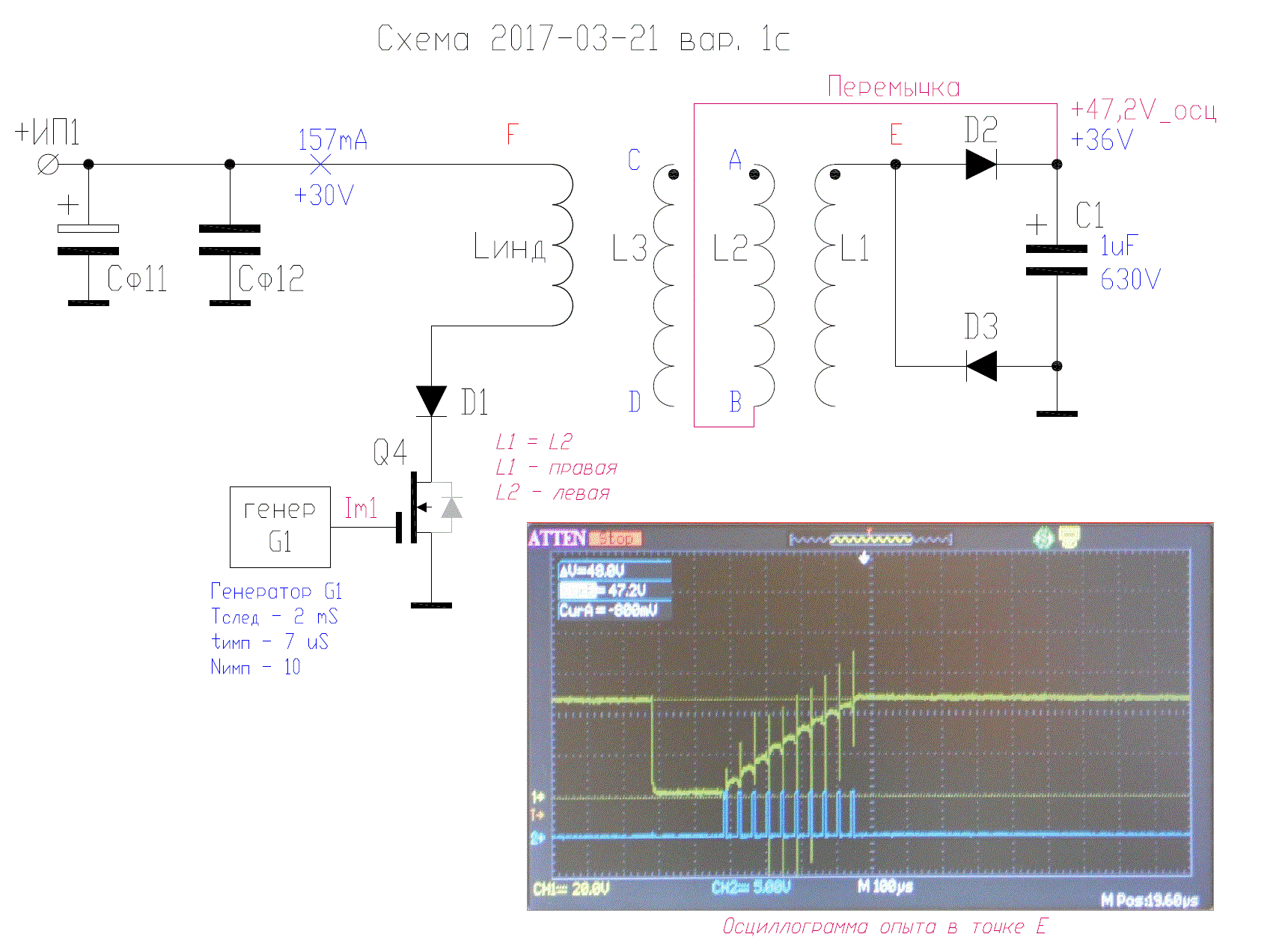Click the point 'F' label
Image resolution: width=1288 pixels, height=949 pixels.
pos(512,134)
